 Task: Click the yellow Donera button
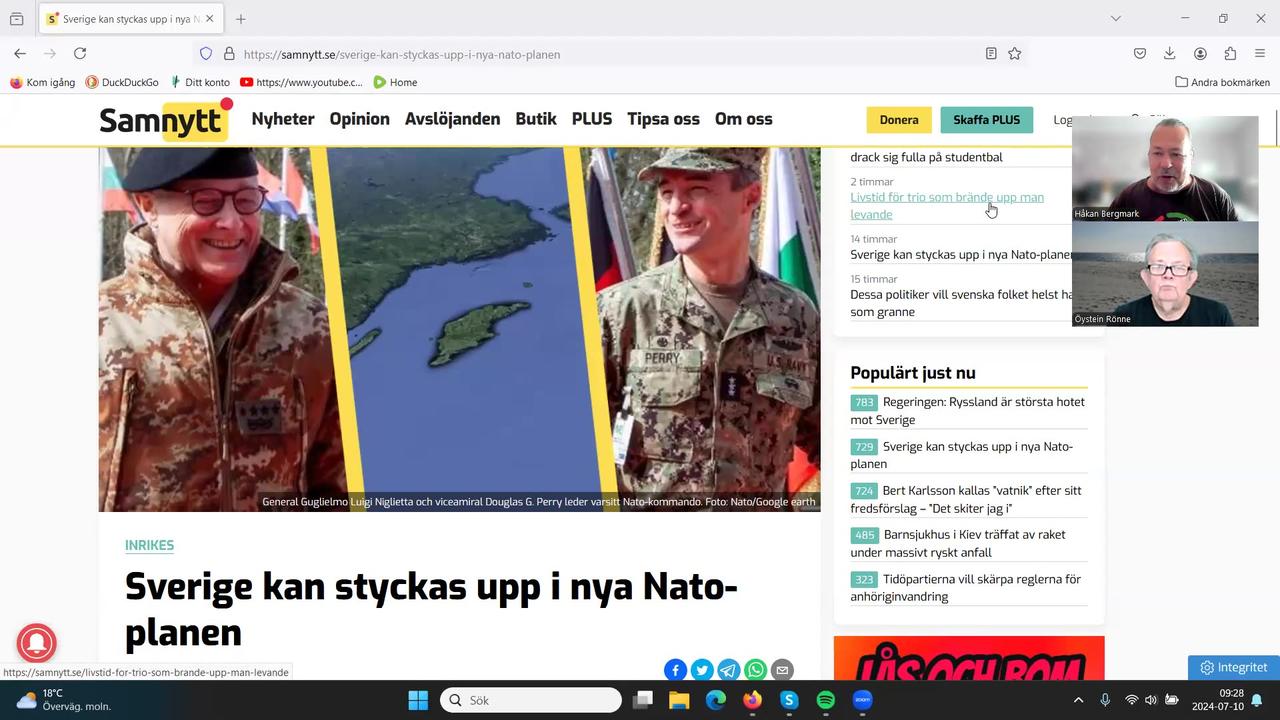(899, 120)
